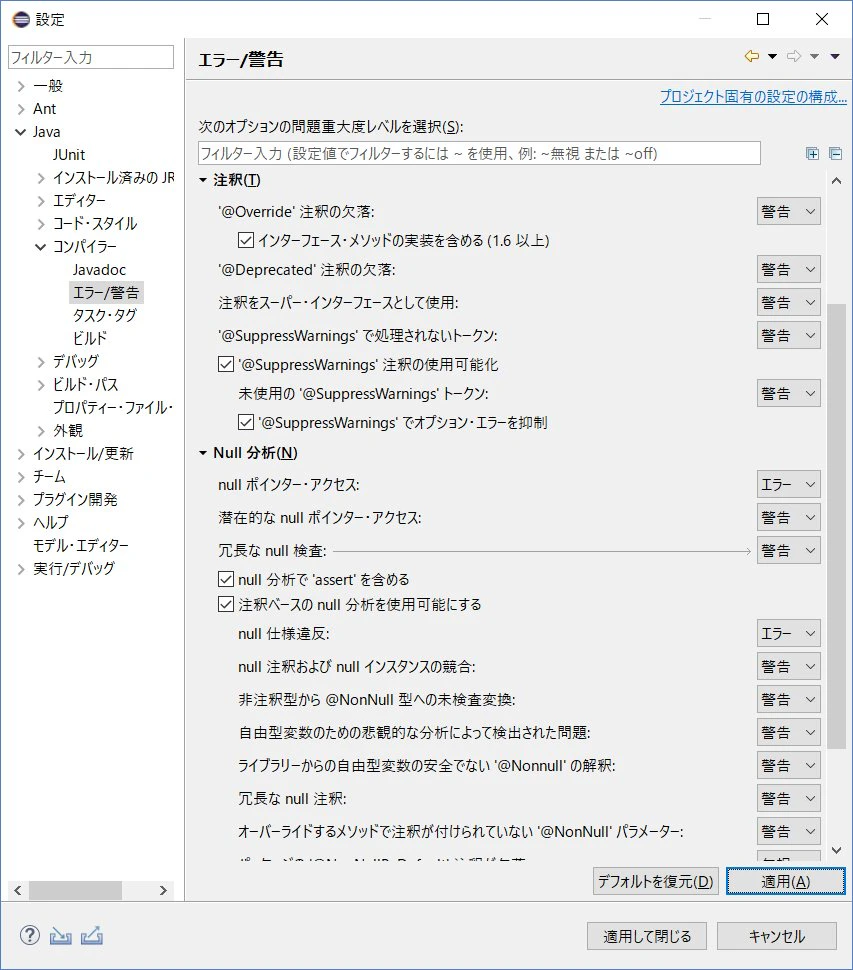The image size is (853, 970).
Task: Open the help question mark icon
Action: pyautogui.click(x=29, y=935)
